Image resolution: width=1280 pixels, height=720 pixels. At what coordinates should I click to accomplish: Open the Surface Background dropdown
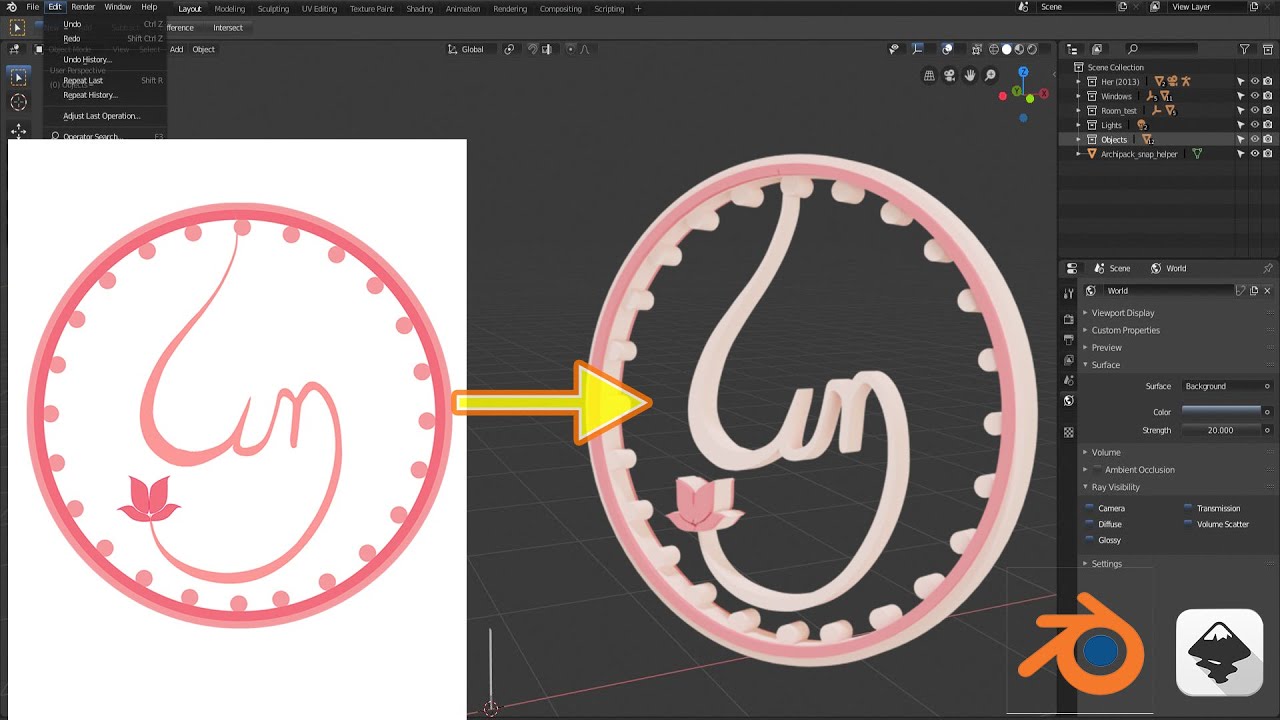(1226, 386)
